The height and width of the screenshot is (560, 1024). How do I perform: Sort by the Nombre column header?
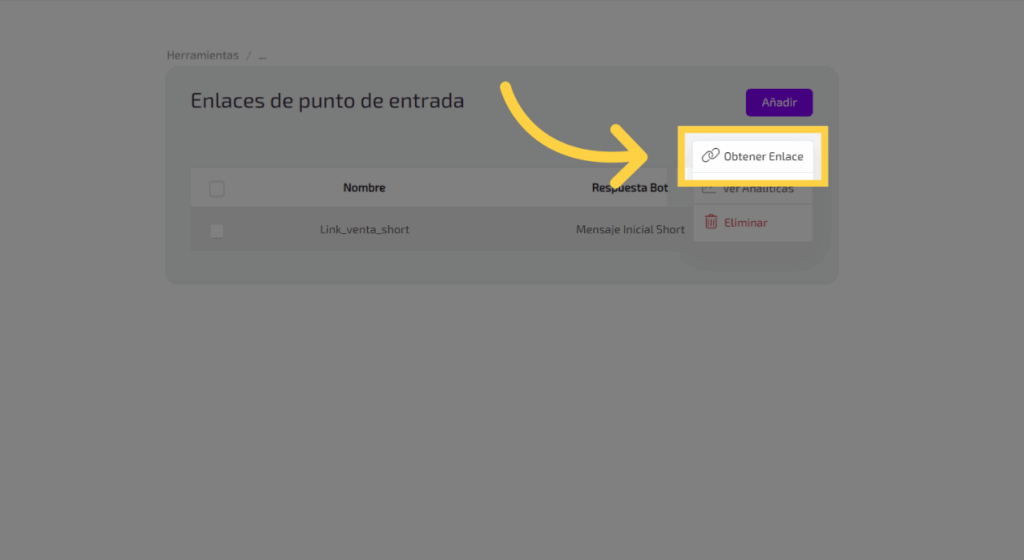364,188
